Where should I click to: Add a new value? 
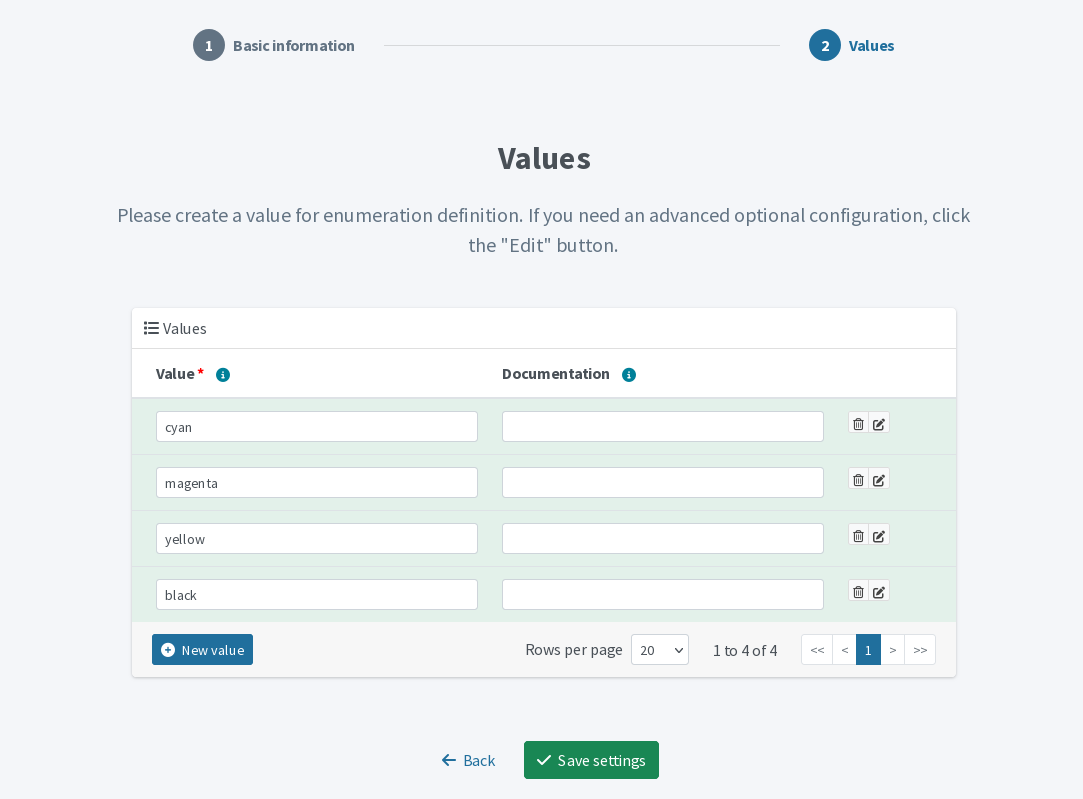coord(202,649)
